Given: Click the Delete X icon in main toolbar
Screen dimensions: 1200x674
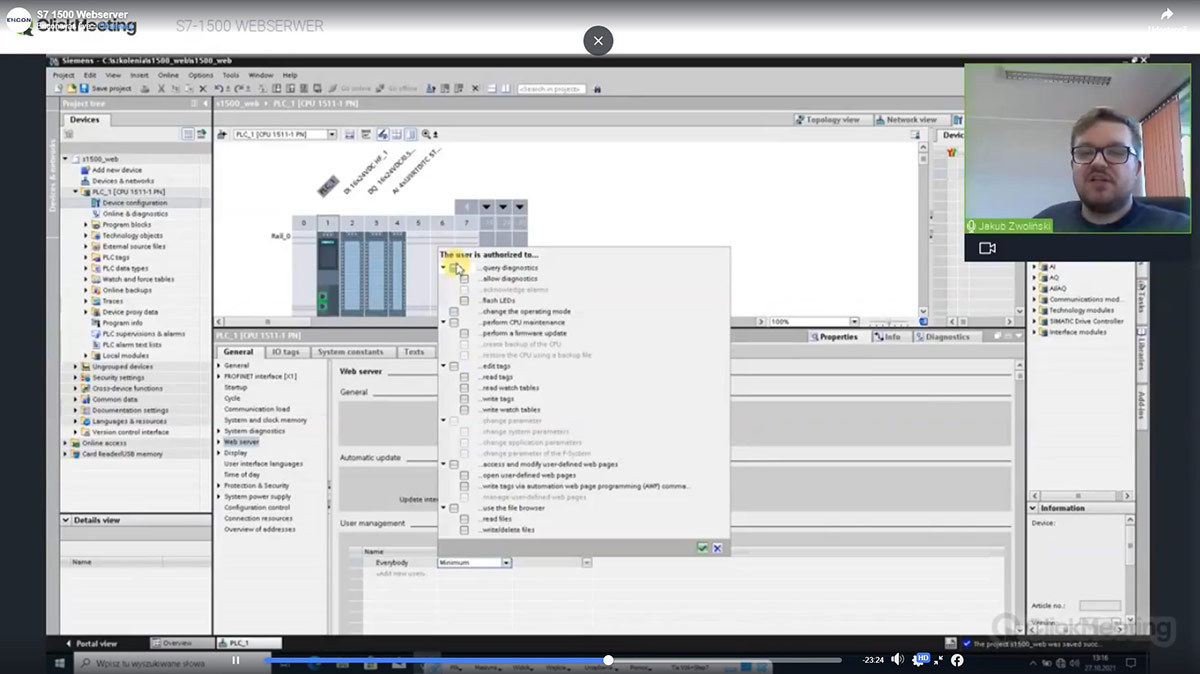Looking at the screenshot, I should tap(203, 89).
